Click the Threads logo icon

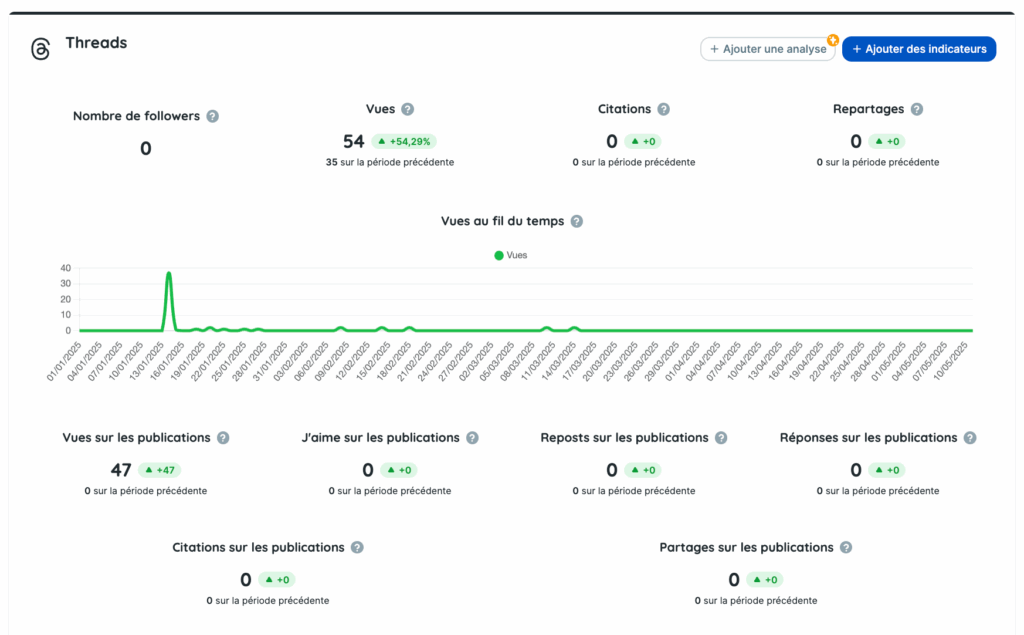pos(40,49)
